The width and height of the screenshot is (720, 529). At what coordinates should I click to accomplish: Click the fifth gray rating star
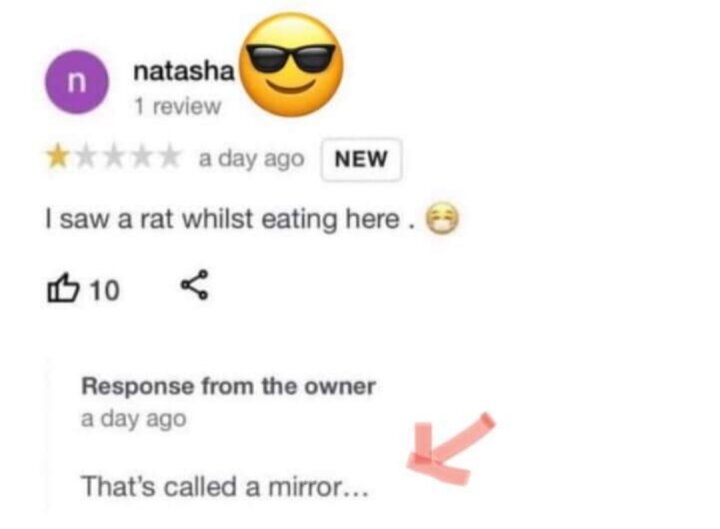click(170, 157)
